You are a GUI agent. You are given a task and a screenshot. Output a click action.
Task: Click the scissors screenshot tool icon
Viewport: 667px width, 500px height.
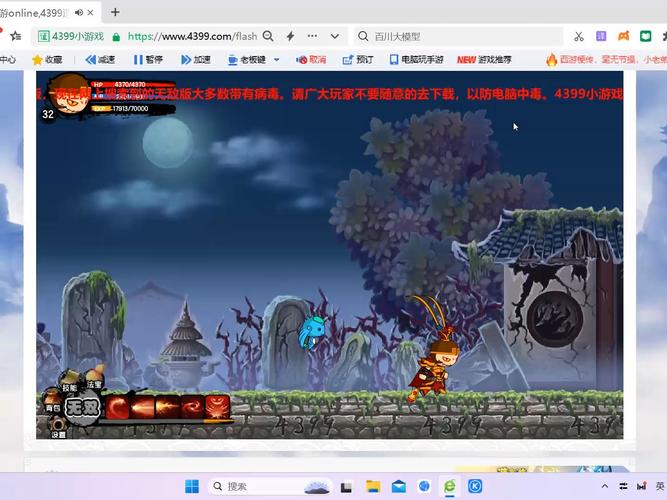tap(579, 37)
